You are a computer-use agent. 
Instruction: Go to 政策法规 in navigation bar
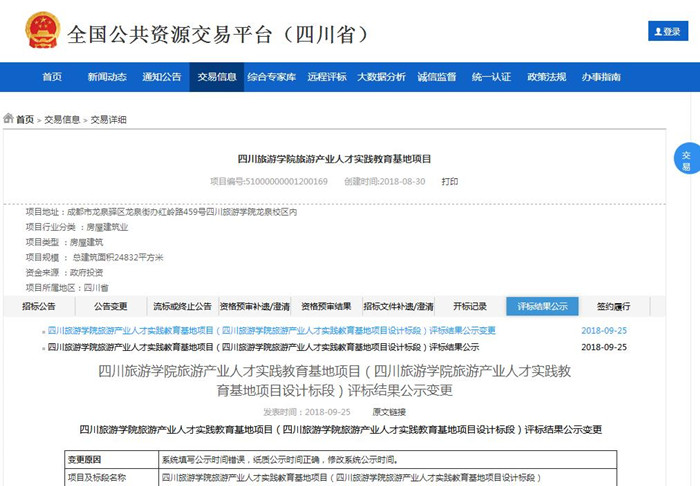(546, 77)
